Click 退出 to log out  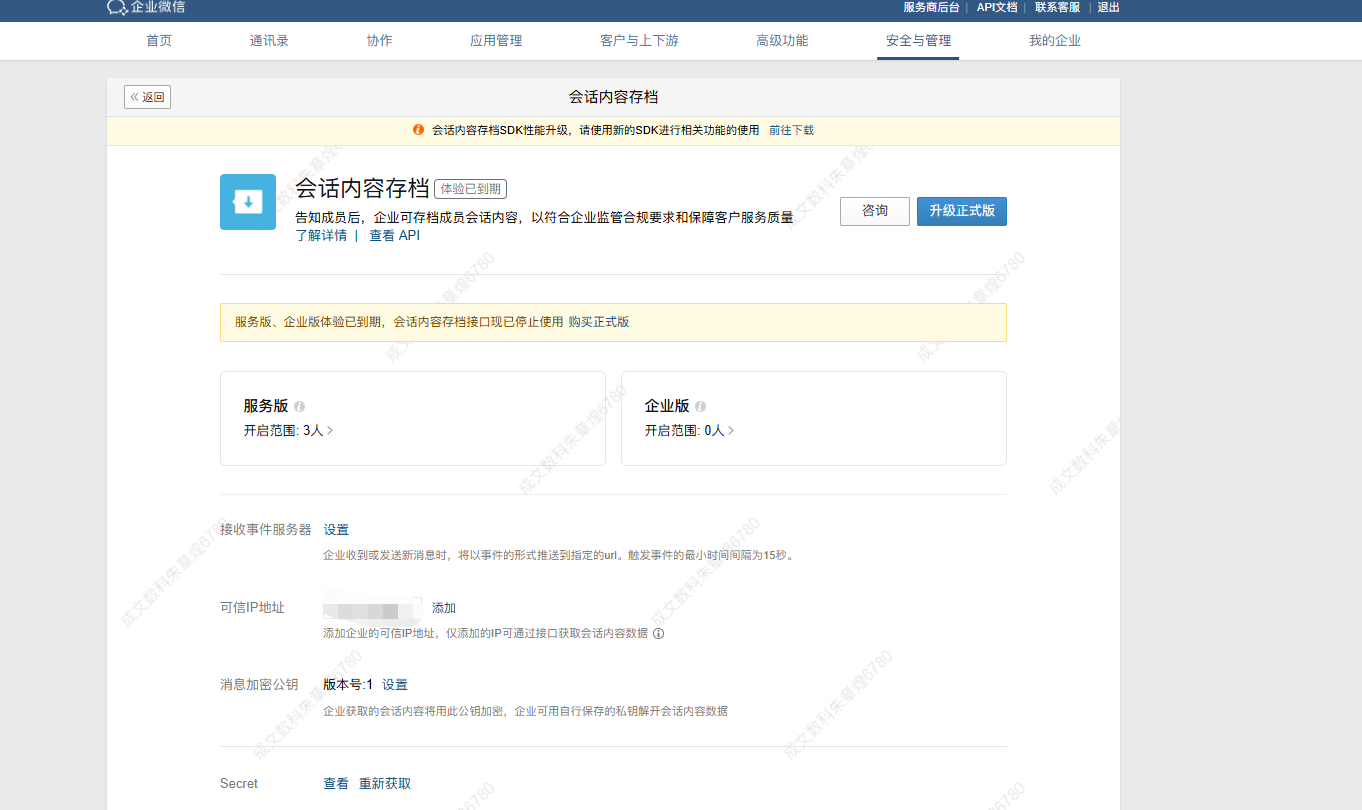coord(1108,7)
